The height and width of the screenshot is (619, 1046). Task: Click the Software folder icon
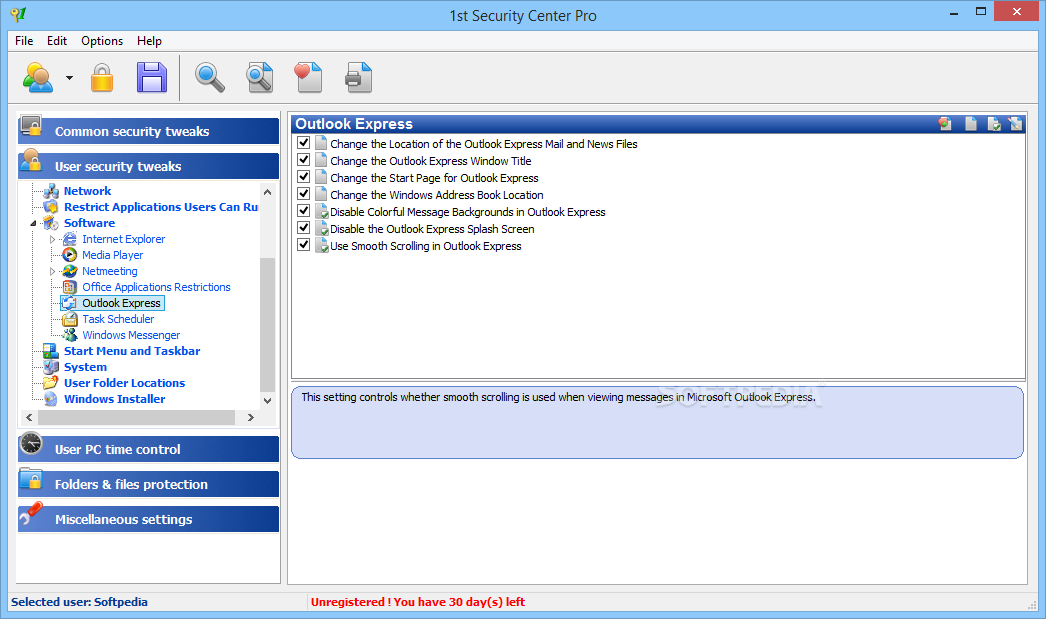click(x=51, y=223)
